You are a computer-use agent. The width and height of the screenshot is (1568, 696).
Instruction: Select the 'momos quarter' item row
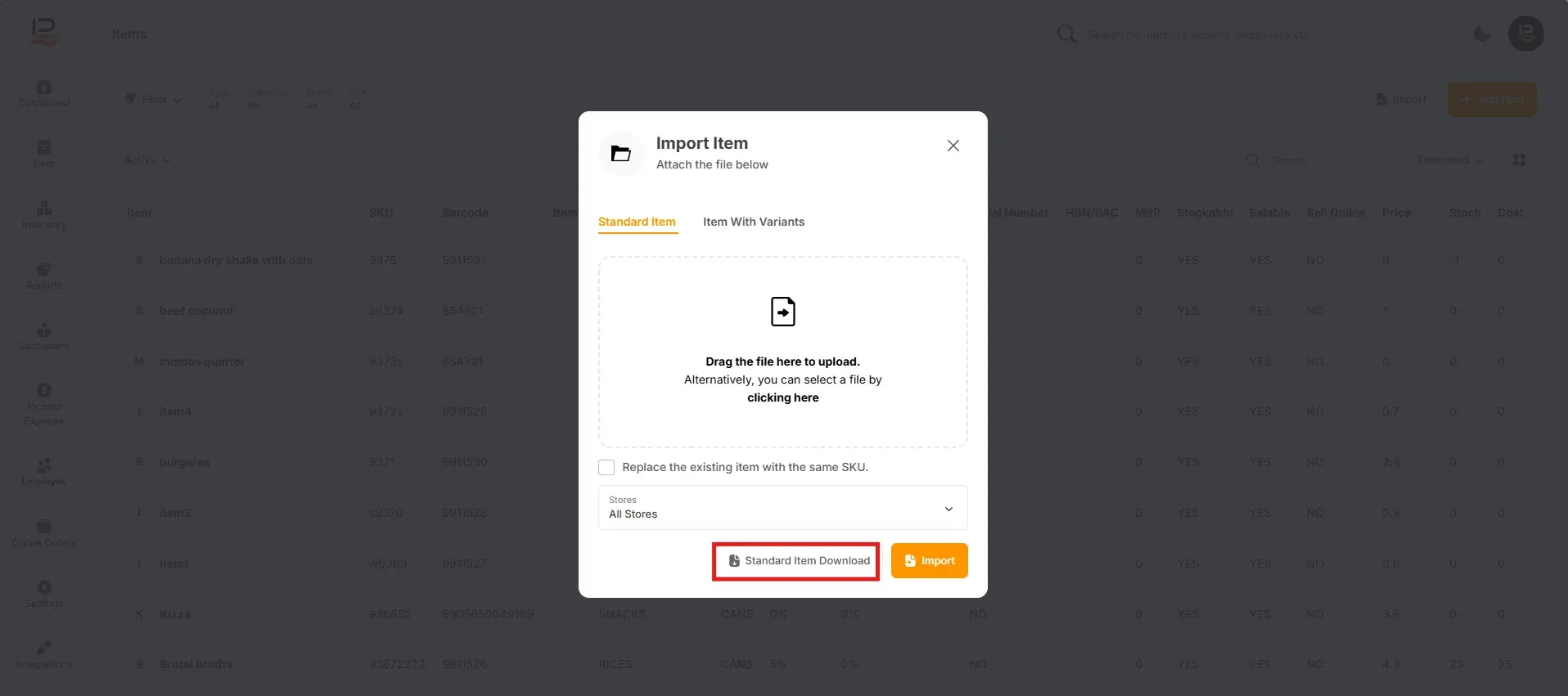click(202, 361)
